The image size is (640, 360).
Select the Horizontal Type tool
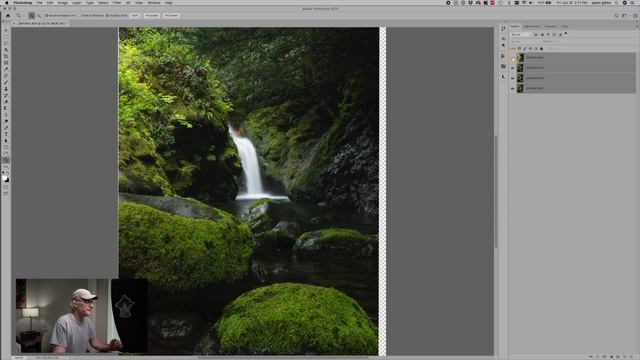point(6,134)
